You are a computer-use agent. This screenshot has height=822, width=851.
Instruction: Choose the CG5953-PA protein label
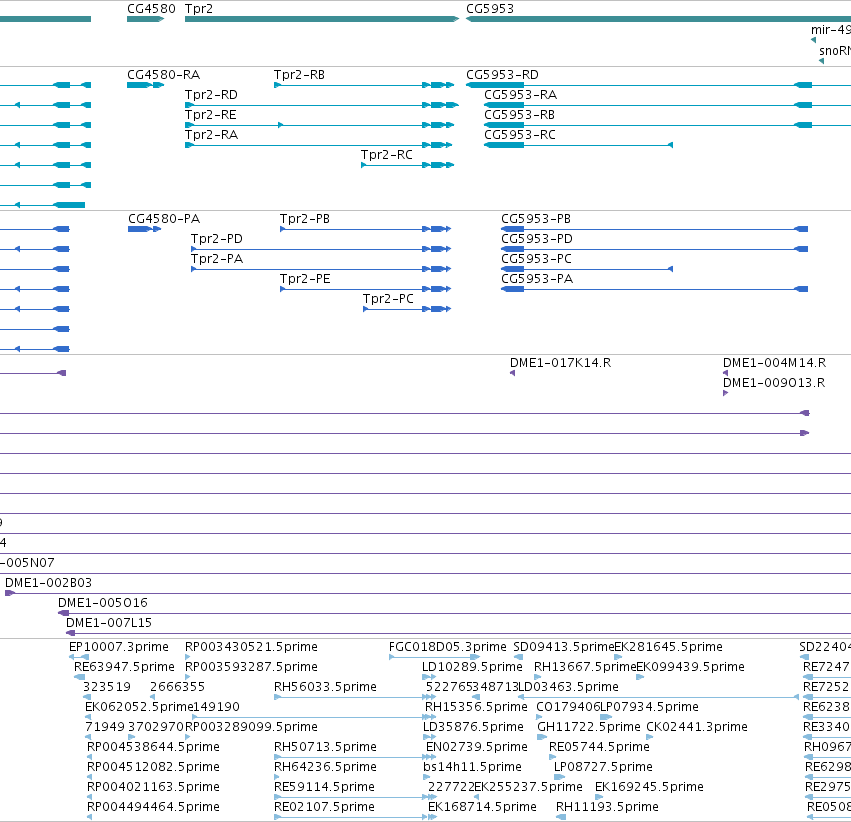point(537,279)
